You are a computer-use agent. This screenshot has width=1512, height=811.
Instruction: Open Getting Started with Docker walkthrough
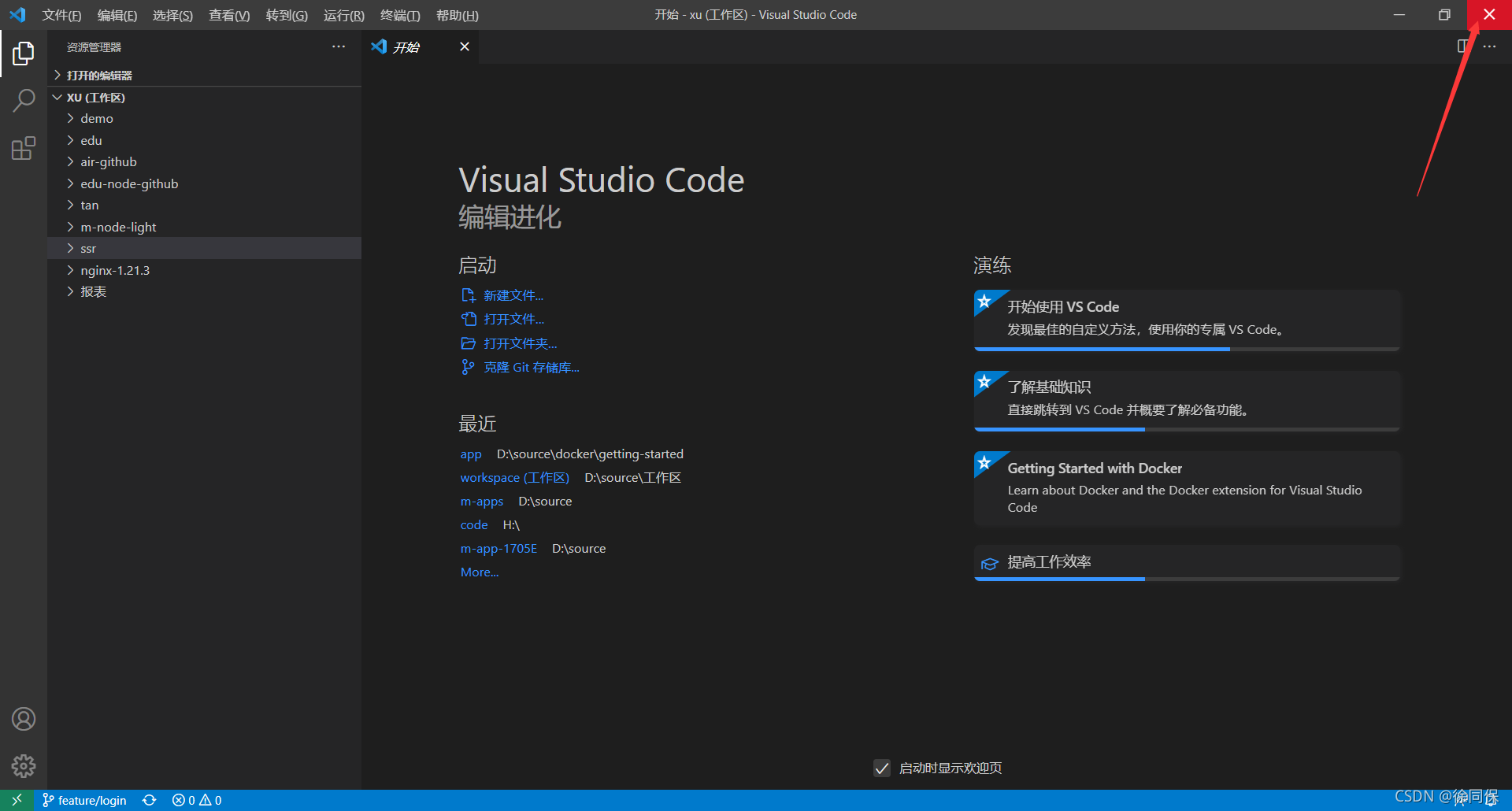coord(1187,488)
